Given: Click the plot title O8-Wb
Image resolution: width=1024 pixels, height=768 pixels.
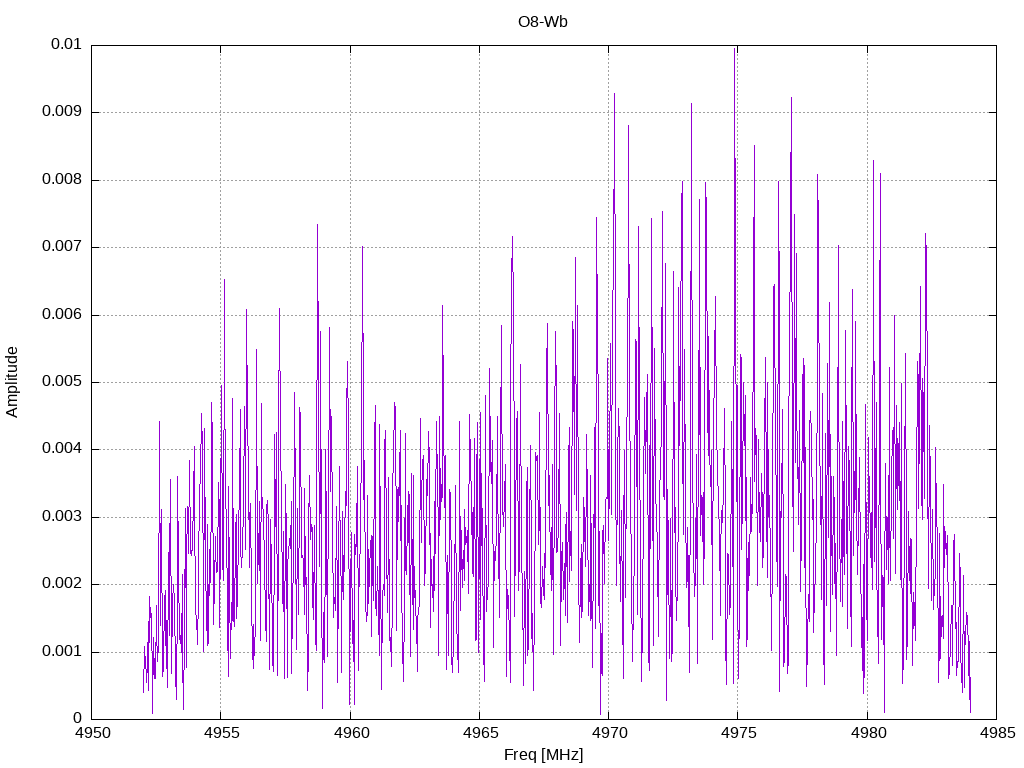Looking at the screenshot, I should click(x=543, y=22).
